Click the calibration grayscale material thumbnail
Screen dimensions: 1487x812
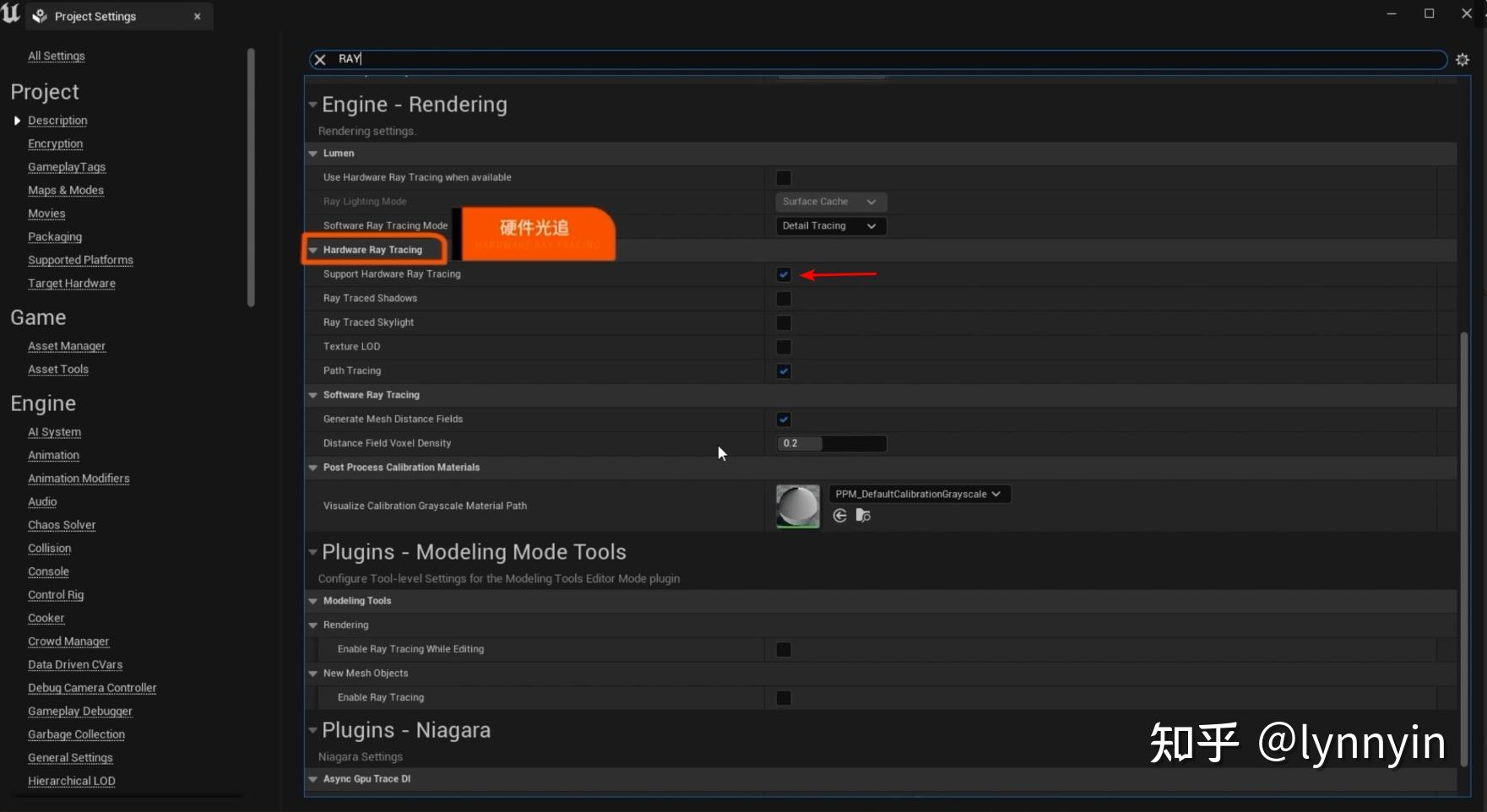[x=797, y=506]
